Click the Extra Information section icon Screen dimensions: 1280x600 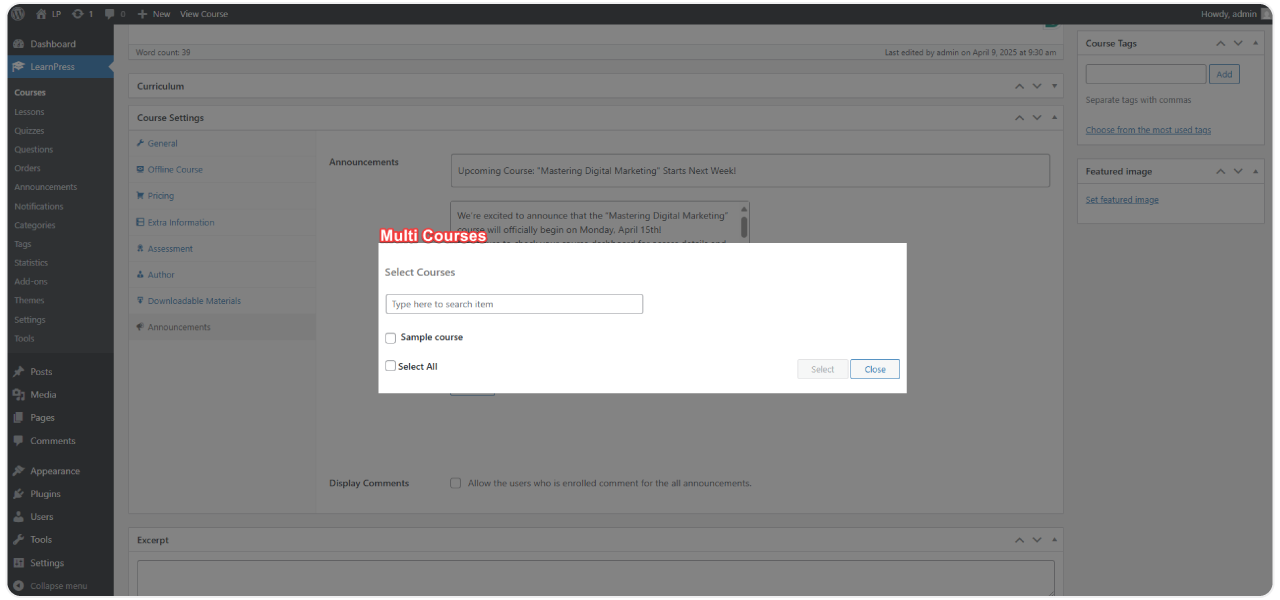point(141,221)
